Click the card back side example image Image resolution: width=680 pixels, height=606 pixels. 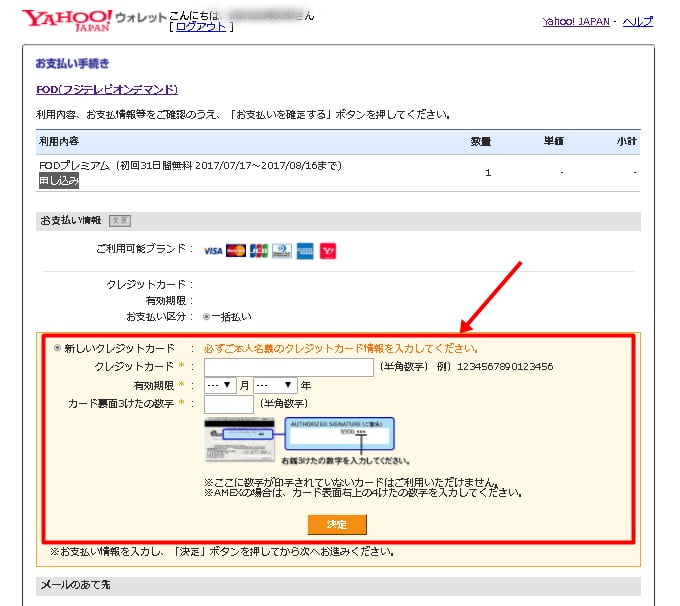coord(239,439)
